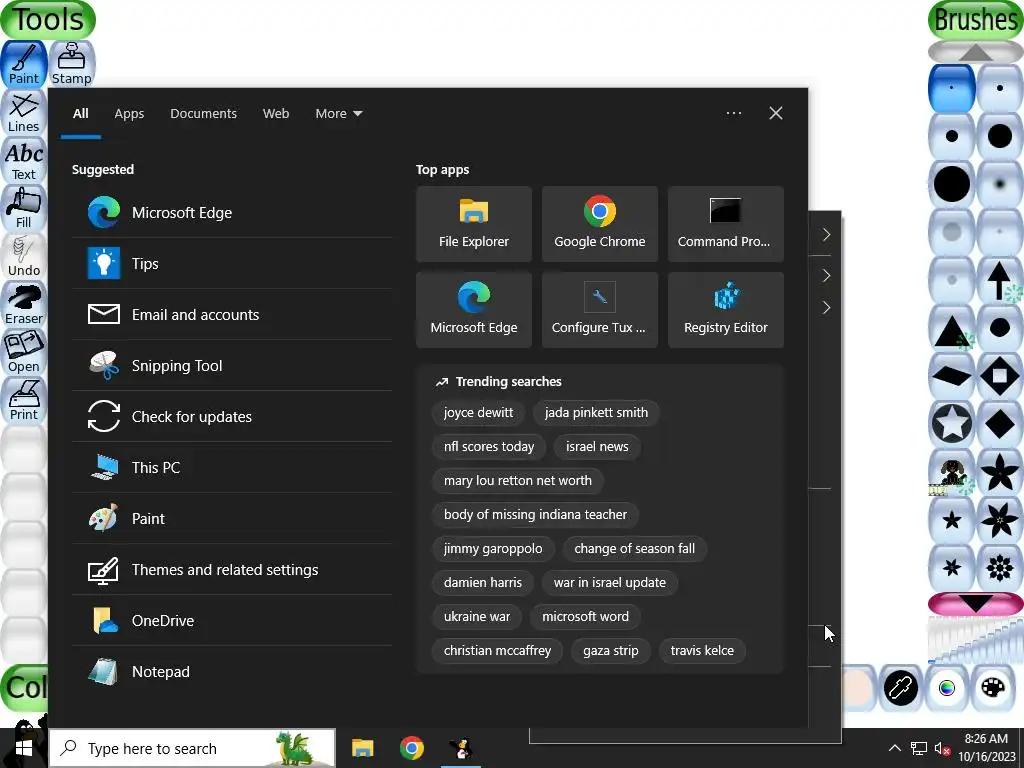Open a saved drawing with Open tool

(24, 353)
